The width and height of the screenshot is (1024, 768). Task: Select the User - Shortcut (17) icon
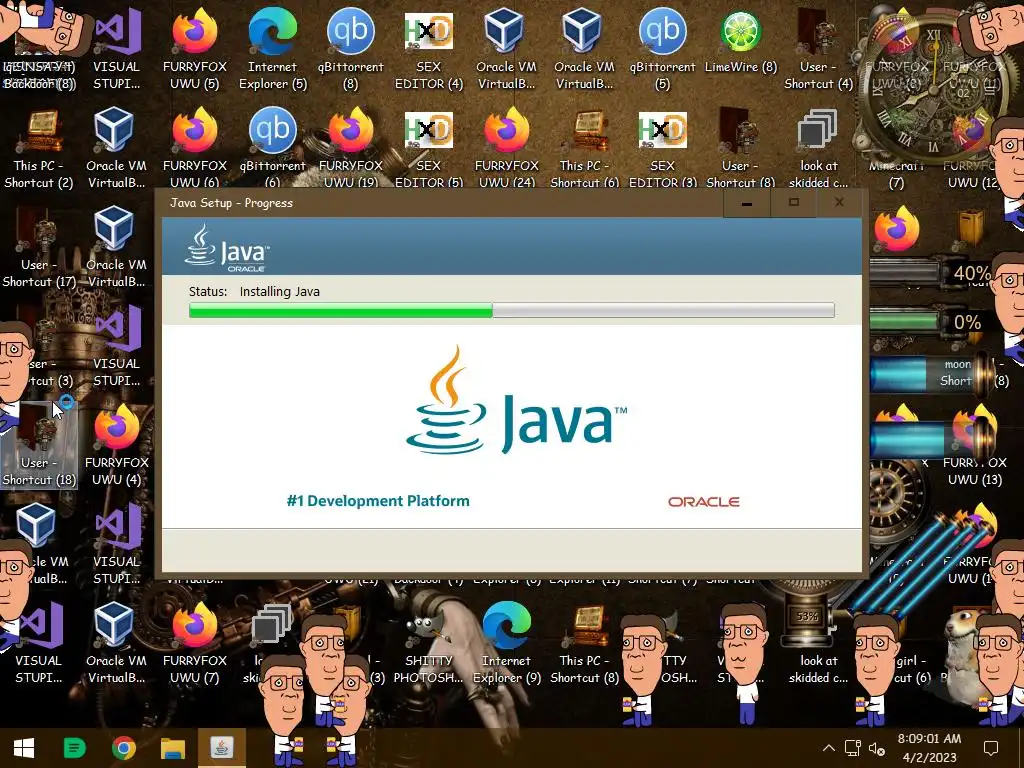pyautogui.click(x=39, y=247)
